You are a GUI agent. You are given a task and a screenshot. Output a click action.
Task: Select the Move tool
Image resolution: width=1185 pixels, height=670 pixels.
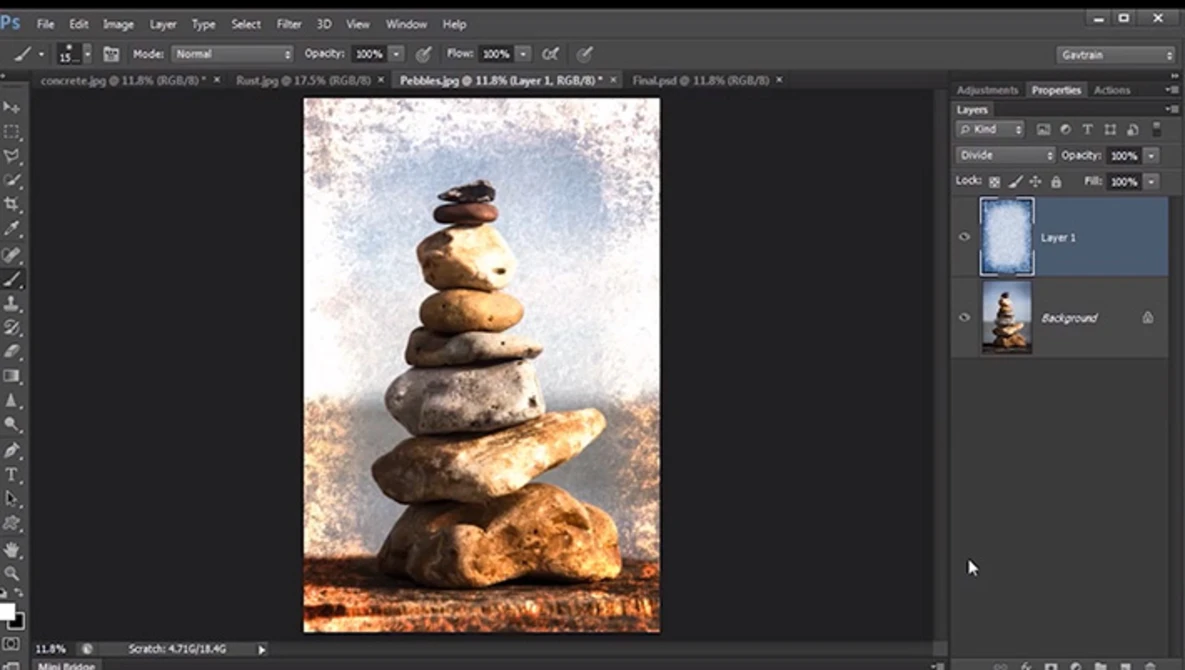pos(11,108)
